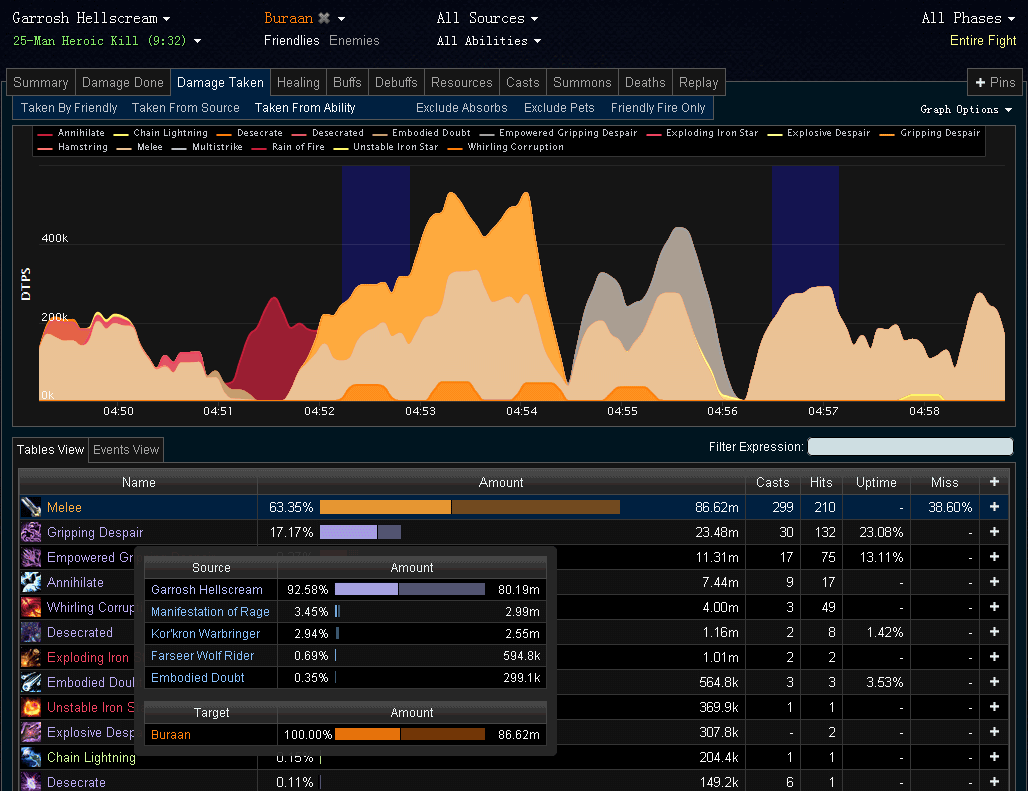Click the Annihilate ability icon
The image size is (1028, 791).
pos(31,582)
